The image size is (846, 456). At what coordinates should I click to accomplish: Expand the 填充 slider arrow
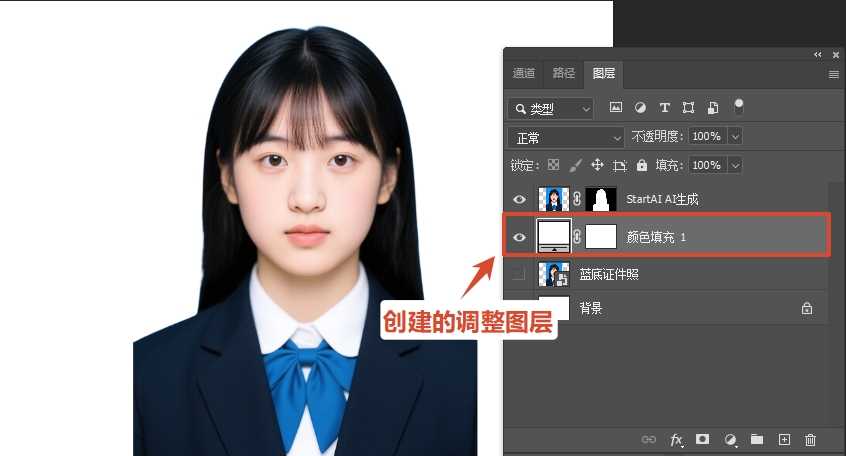pyautogui.click(x=735, y=165)
